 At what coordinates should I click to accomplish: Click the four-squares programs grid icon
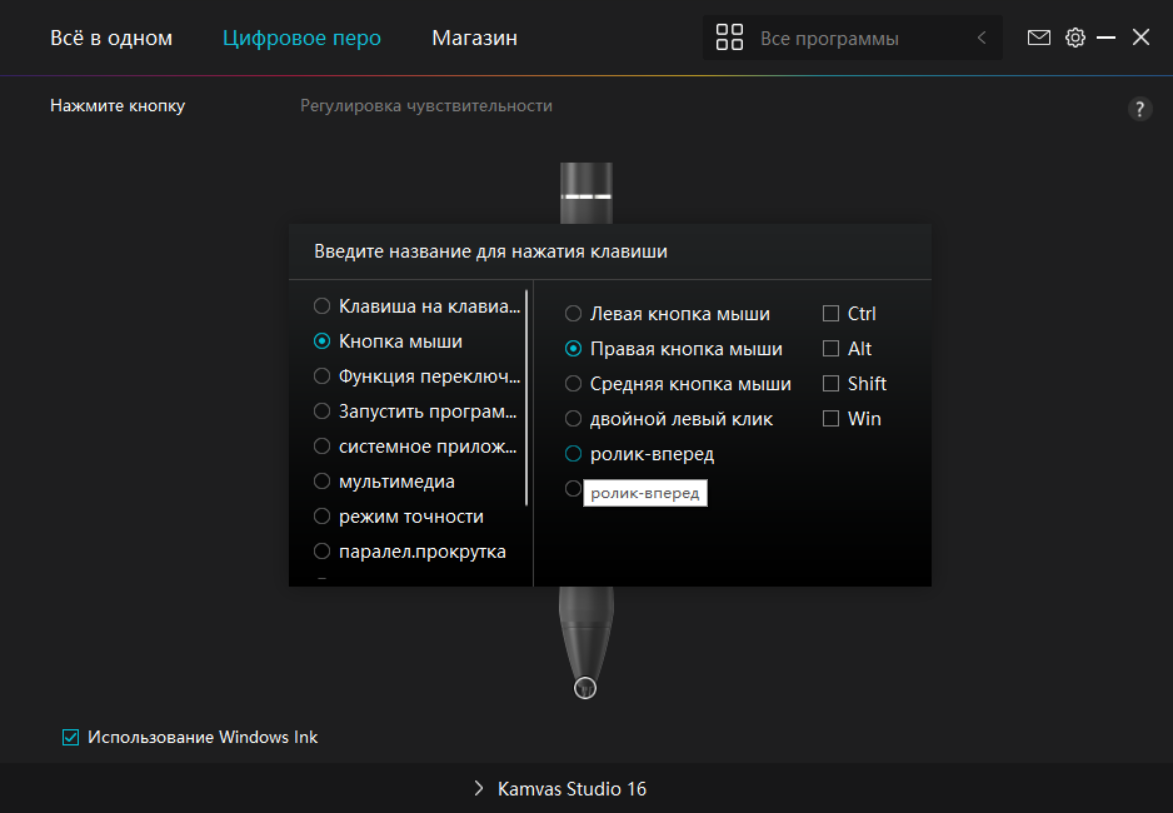tap(730, 38)
